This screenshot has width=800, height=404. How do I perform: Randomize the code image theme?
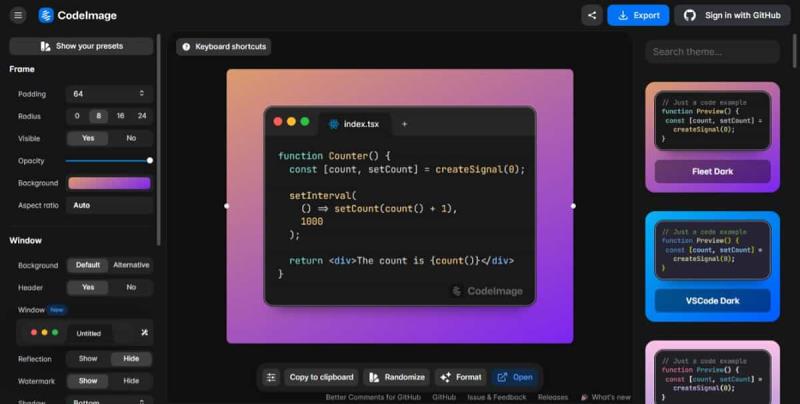tap(397, 377)
